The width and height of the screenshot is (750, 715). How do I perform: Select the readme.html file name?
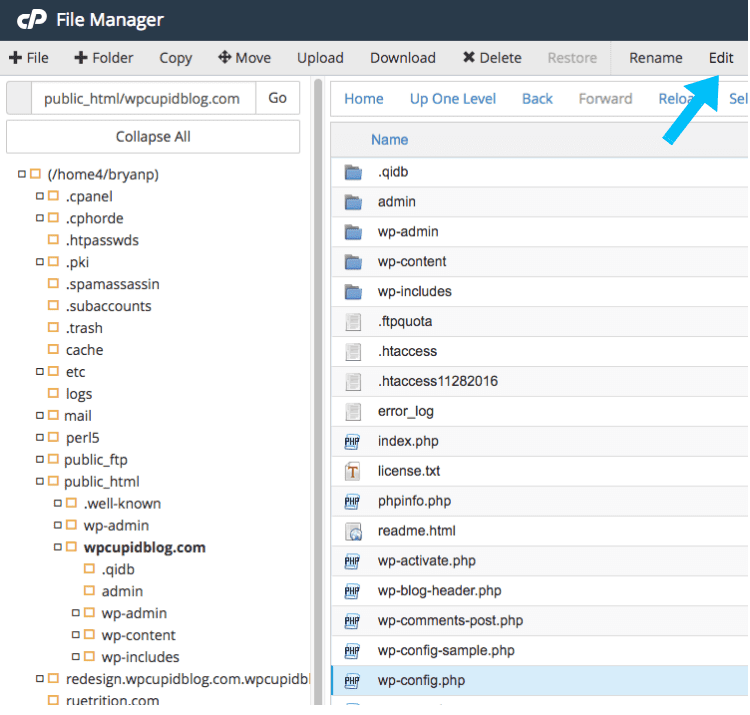[x=416, y=531]
